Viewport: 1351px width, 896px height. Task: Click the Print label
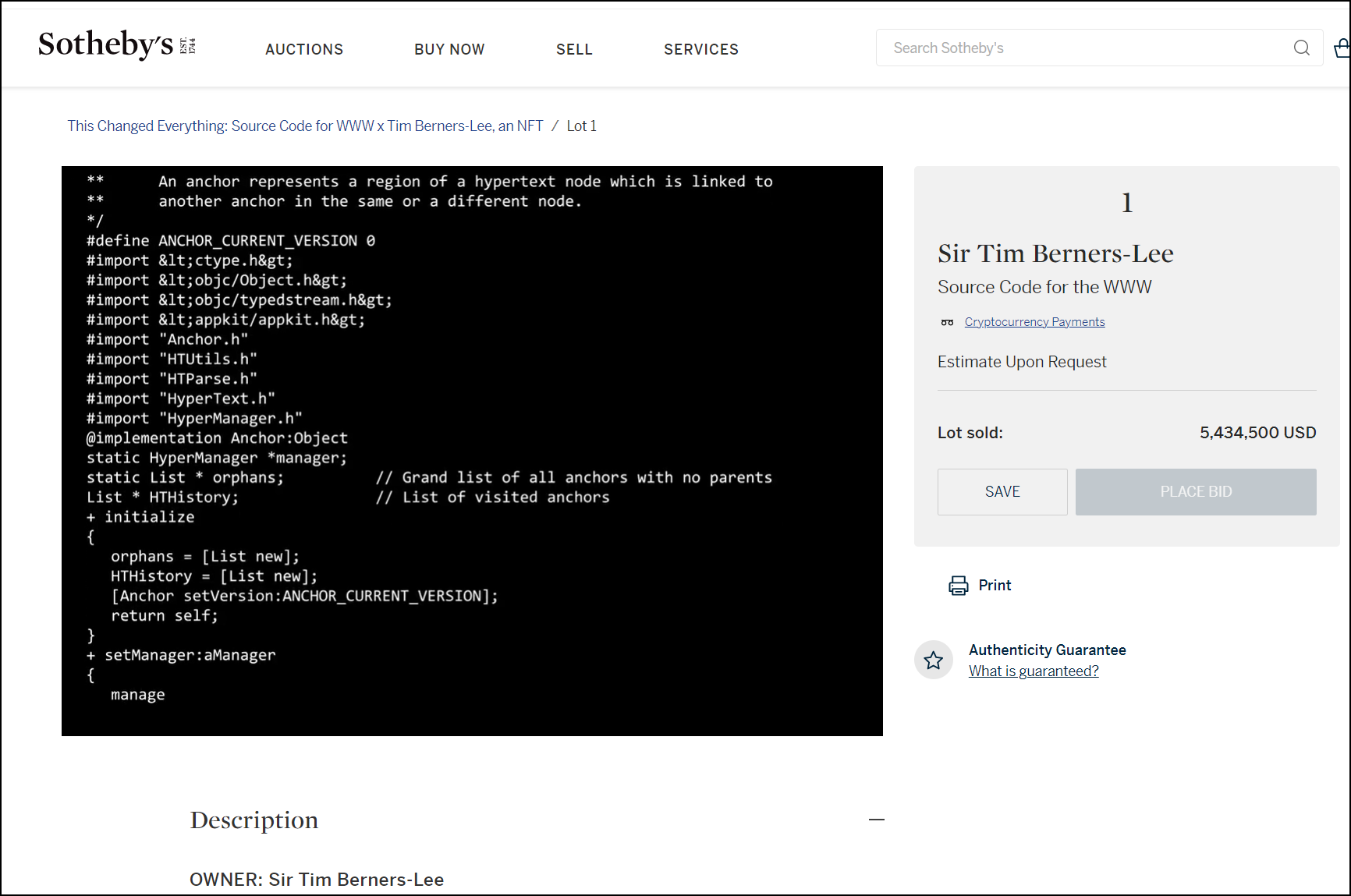tap(995, 586)
